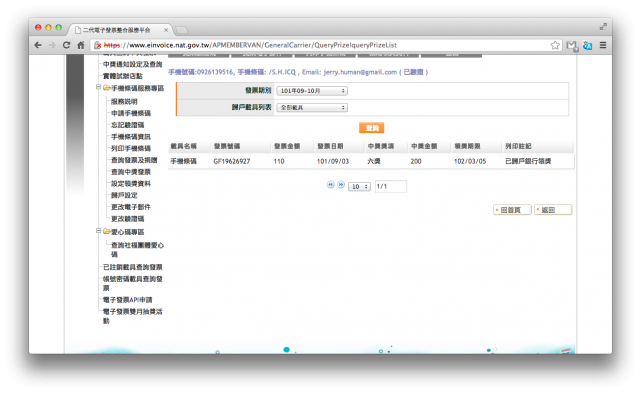Open the Gmail checker extension icon
The width and height of the screenshot is (640, 394).
pyautogui.click(x=572, y=45)
